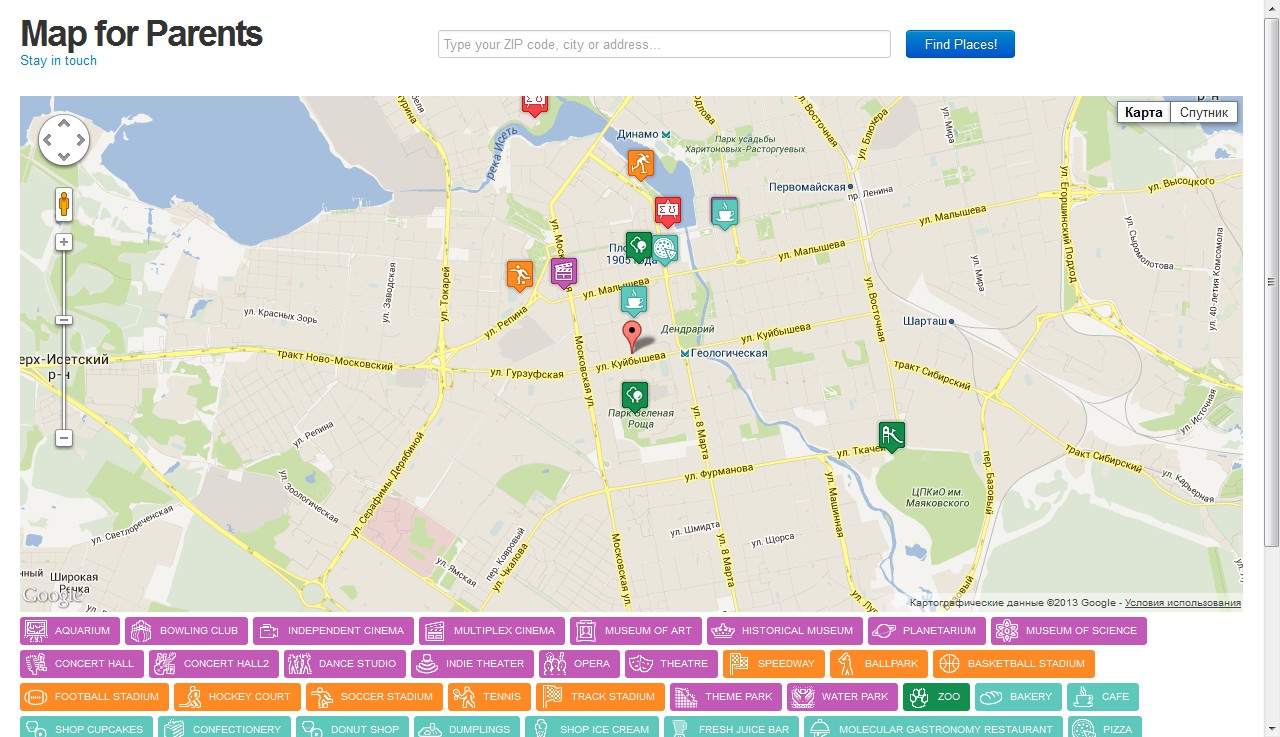Choose the Hockey Court category button

238,697
